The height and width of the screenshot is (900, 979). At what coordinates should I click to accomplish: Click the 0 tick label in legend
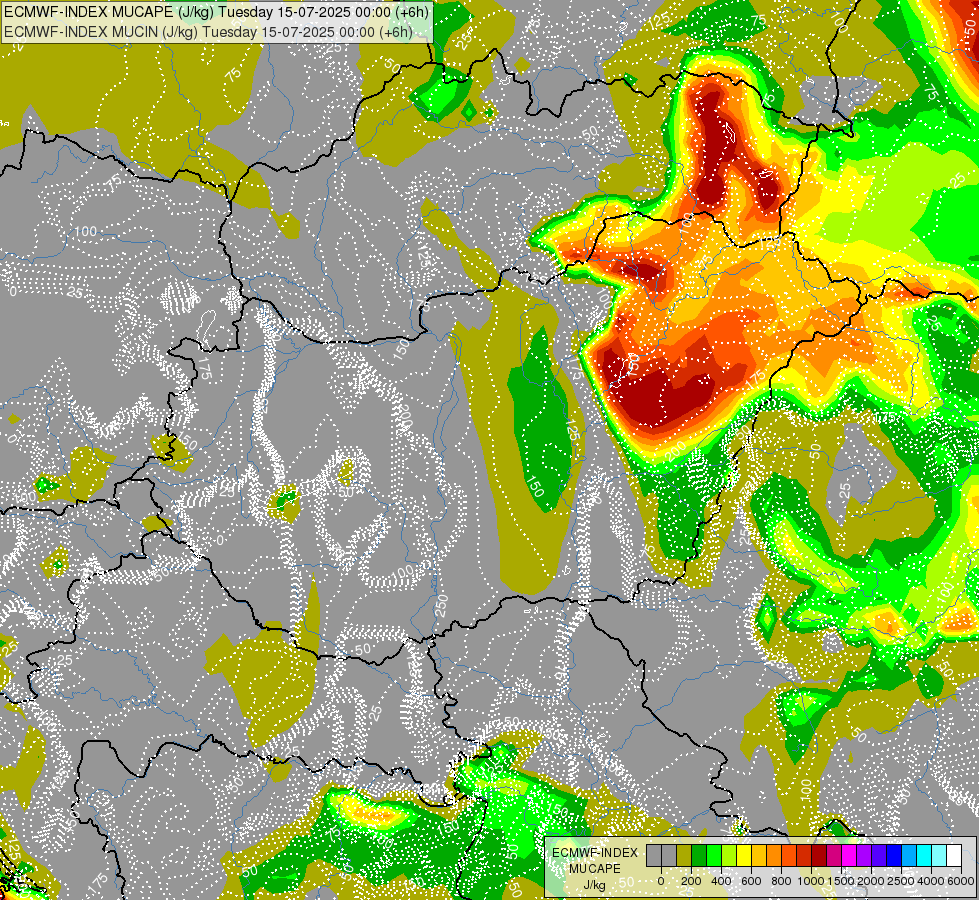[x=661, y=881]
